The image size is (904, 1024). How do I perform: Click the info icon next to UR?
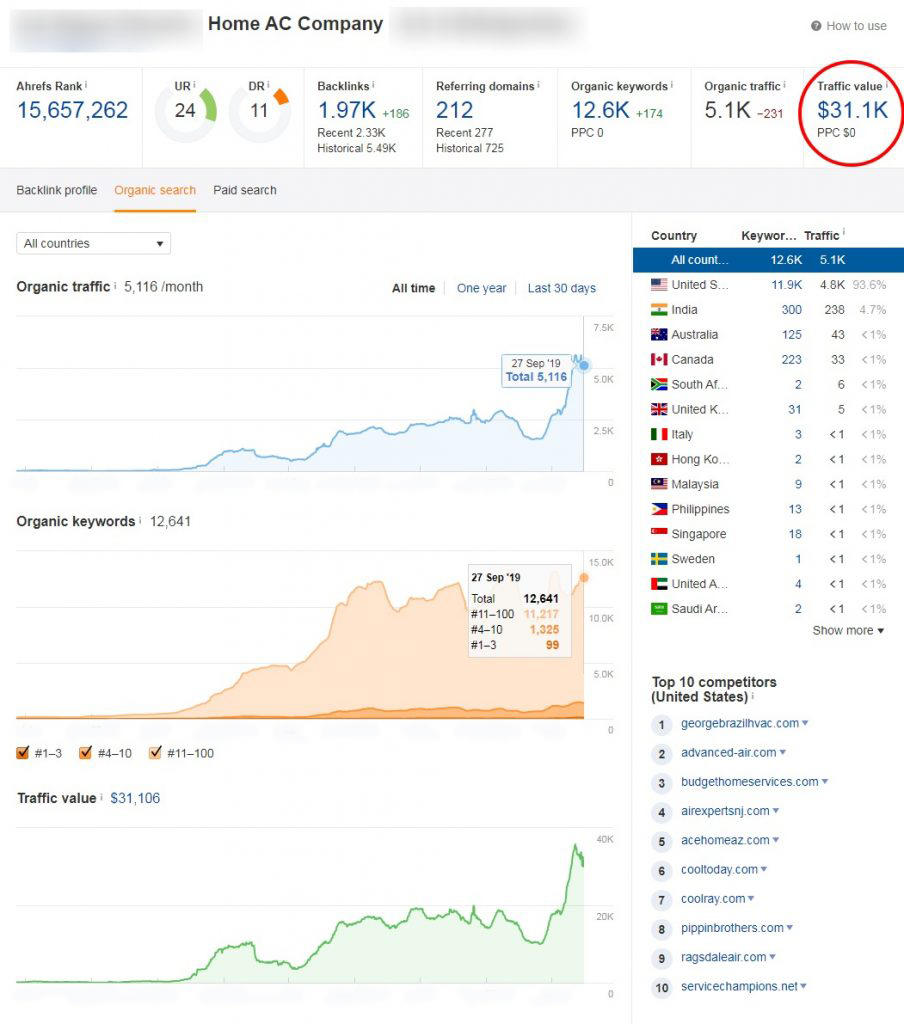point(194,84)
